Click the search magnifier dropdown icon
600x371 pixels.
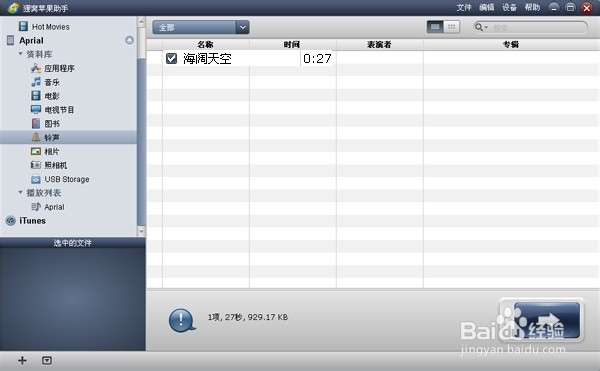coord(481,27)
